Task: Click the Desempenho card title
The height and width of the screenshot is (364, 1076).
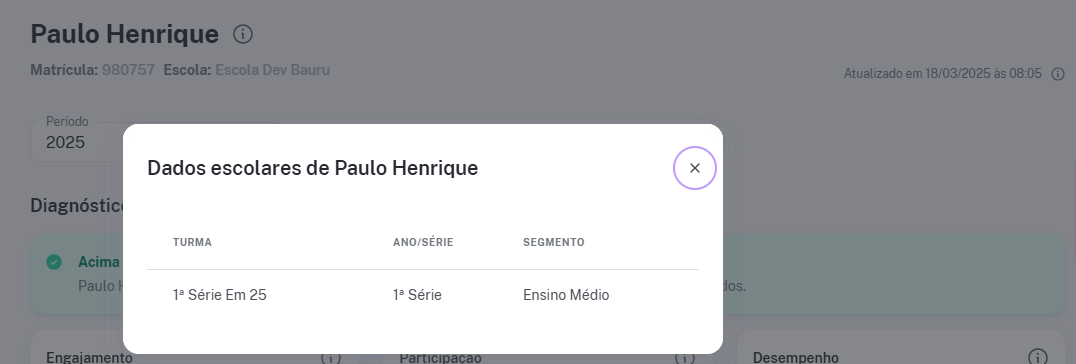Action: [x=795, y=357]
